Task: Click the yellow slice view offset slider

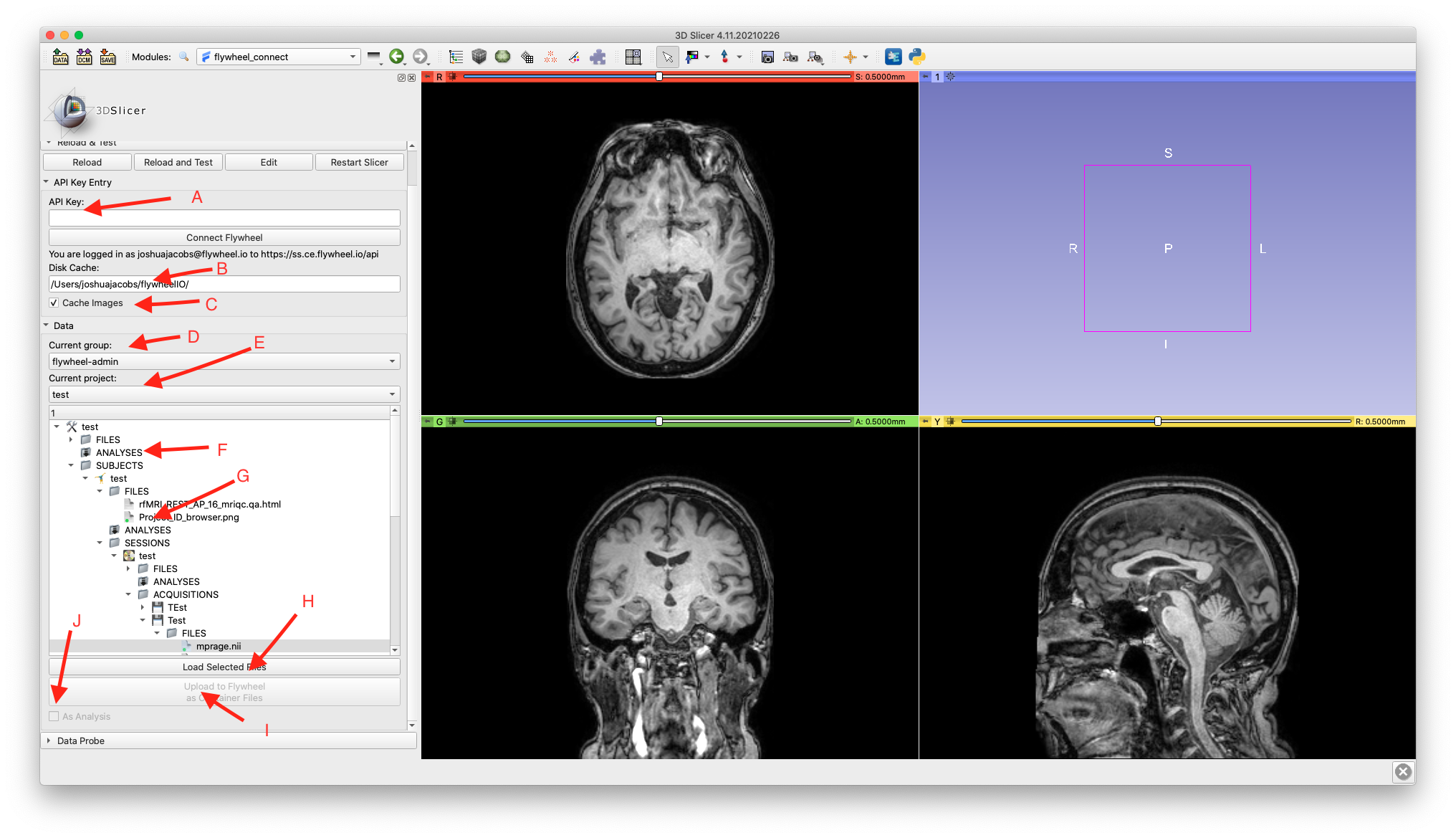Action: pyautogui.click(x=1155, y=422)
